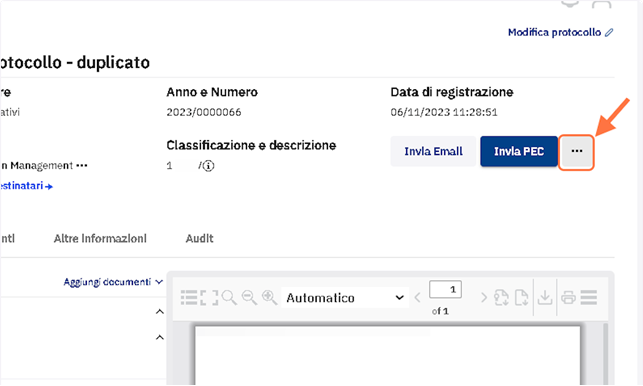The image size is (643, 386).
Task: Open the Automatico zoom level dropdown
Action: point(345,297)
